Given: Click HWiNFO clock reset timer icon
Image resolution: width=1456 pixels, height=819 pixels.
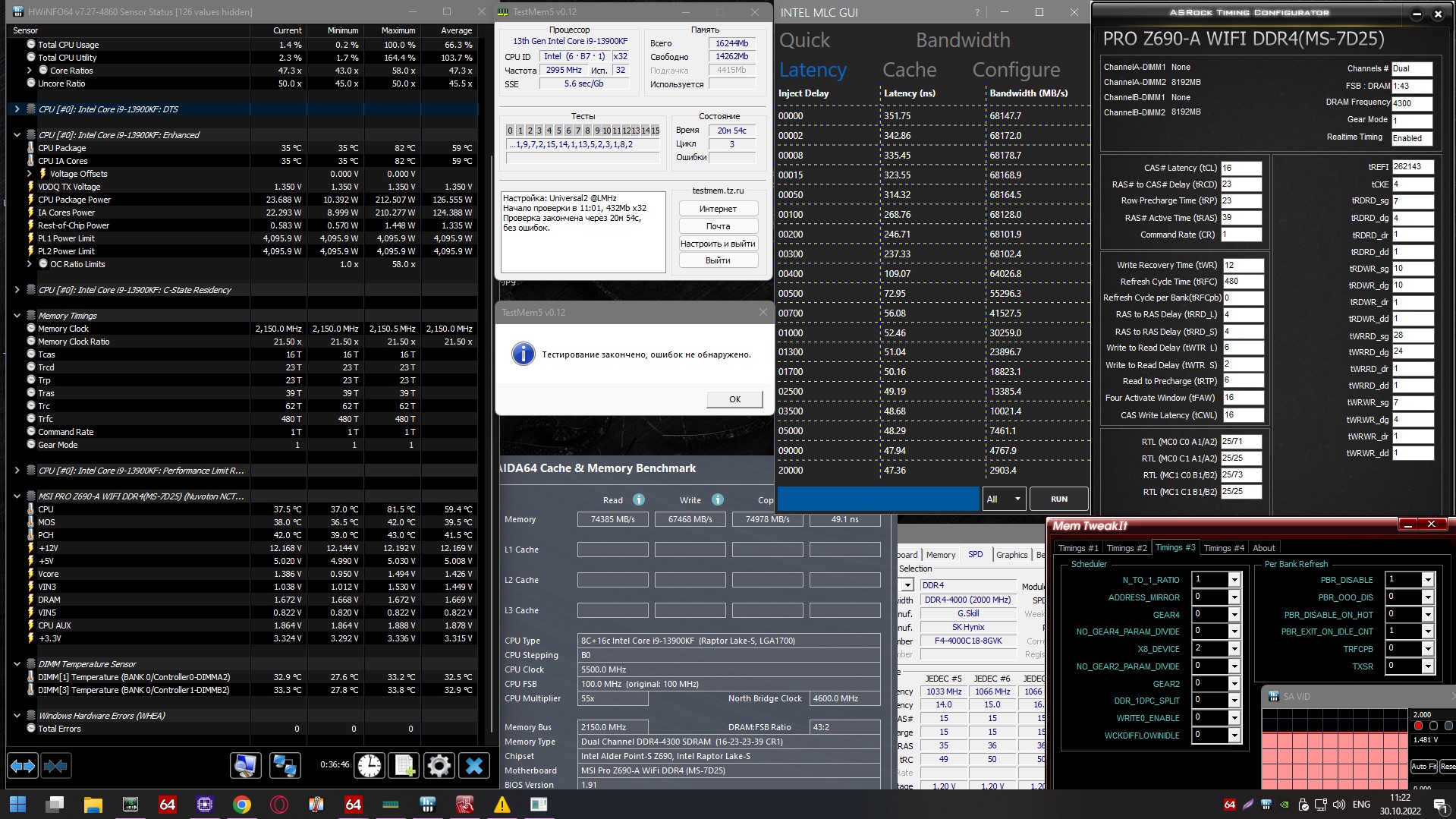Looking at the screenshot, I should click(x=370, y=766).
